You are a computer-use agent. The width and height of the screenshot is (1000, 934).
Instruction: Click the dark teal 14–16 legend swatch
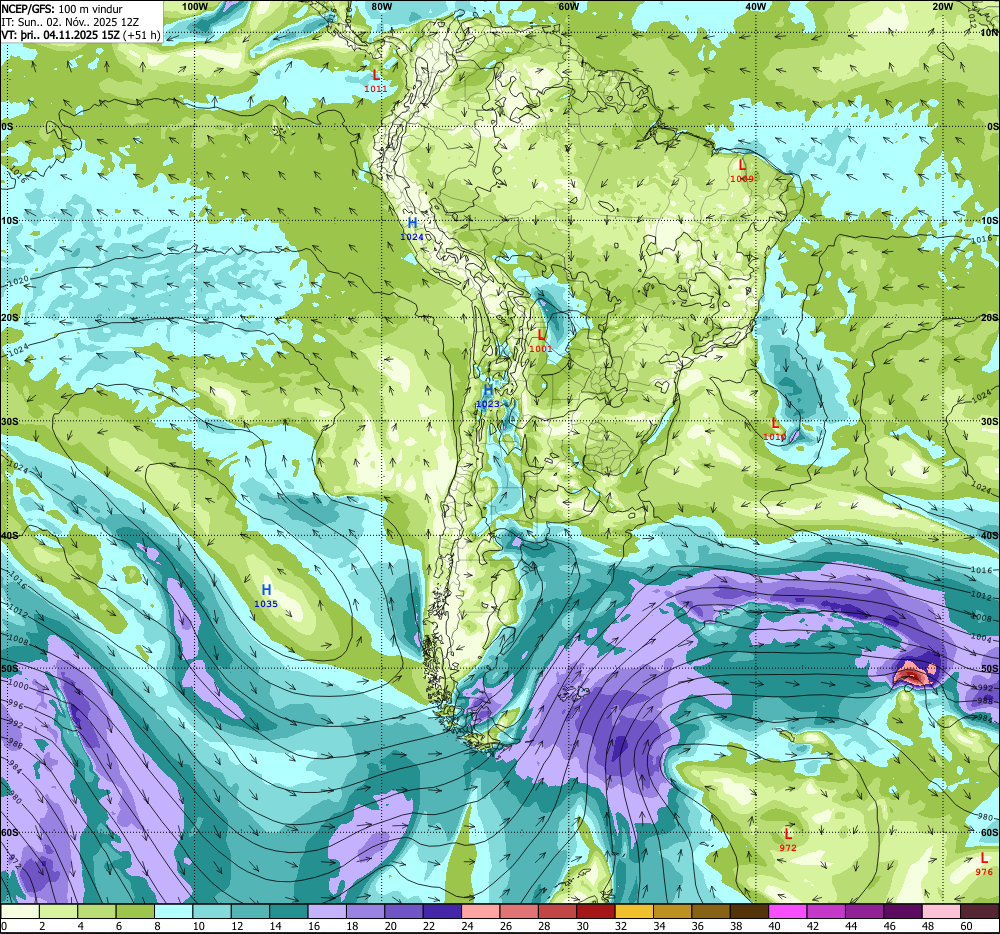point(289,911)
